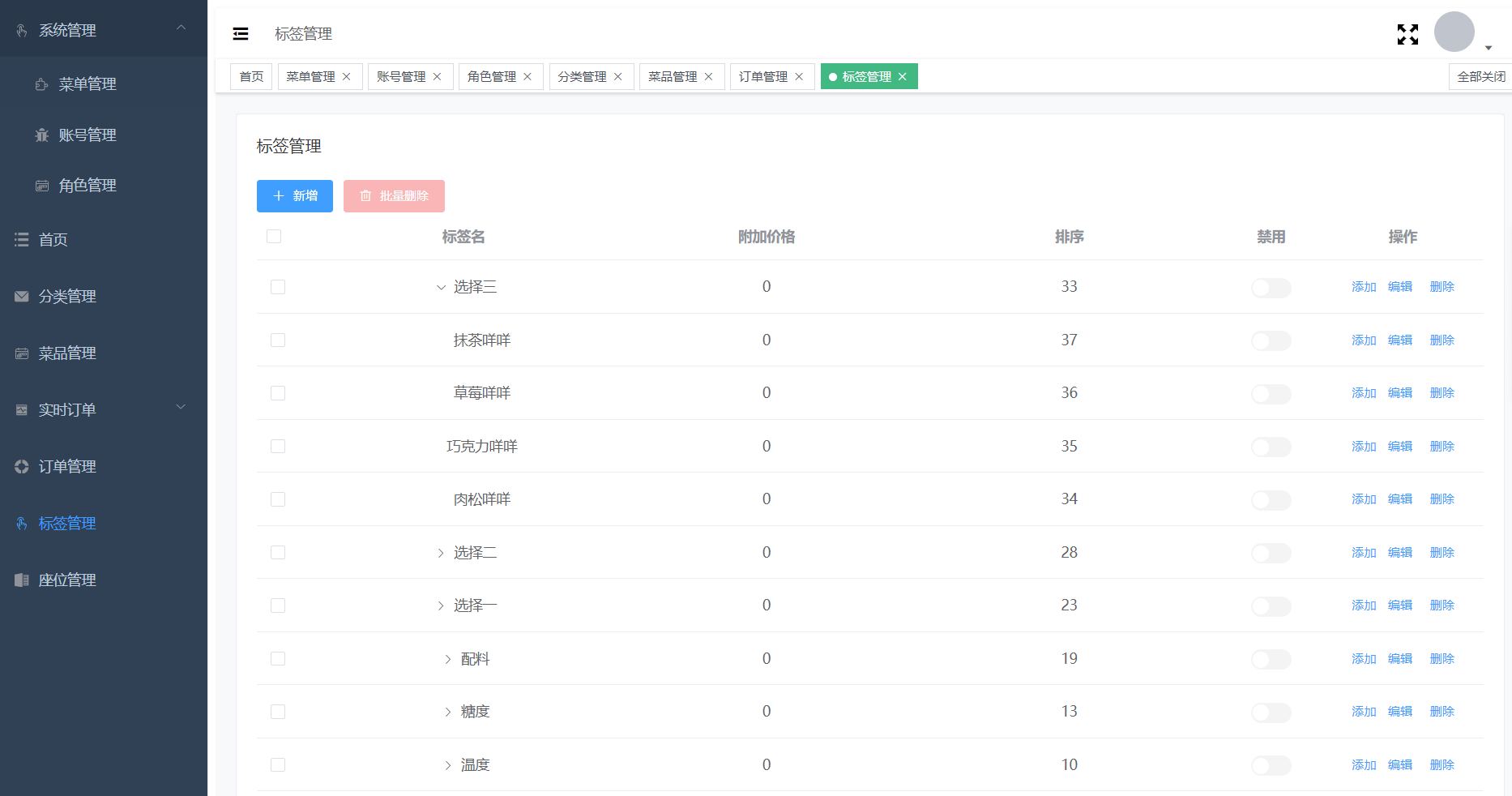The width and height of the screenshot is (1512, 796).
Task: Open 座位管理 in the sidebar
Action: [104, 580]
